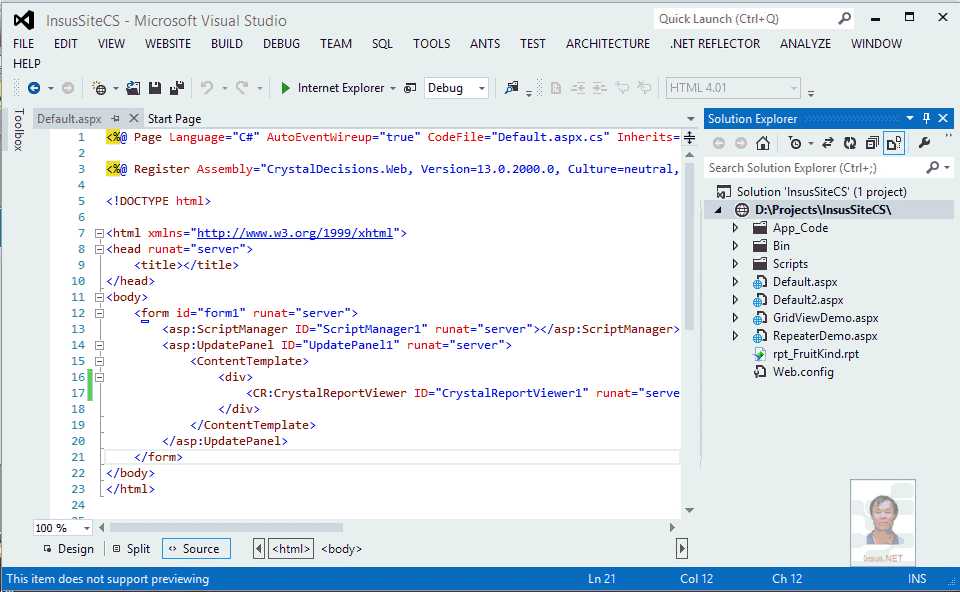960x592 pixels.
Task: Click Collapse All icon in Solution Explorer
Action: [870, 143]
